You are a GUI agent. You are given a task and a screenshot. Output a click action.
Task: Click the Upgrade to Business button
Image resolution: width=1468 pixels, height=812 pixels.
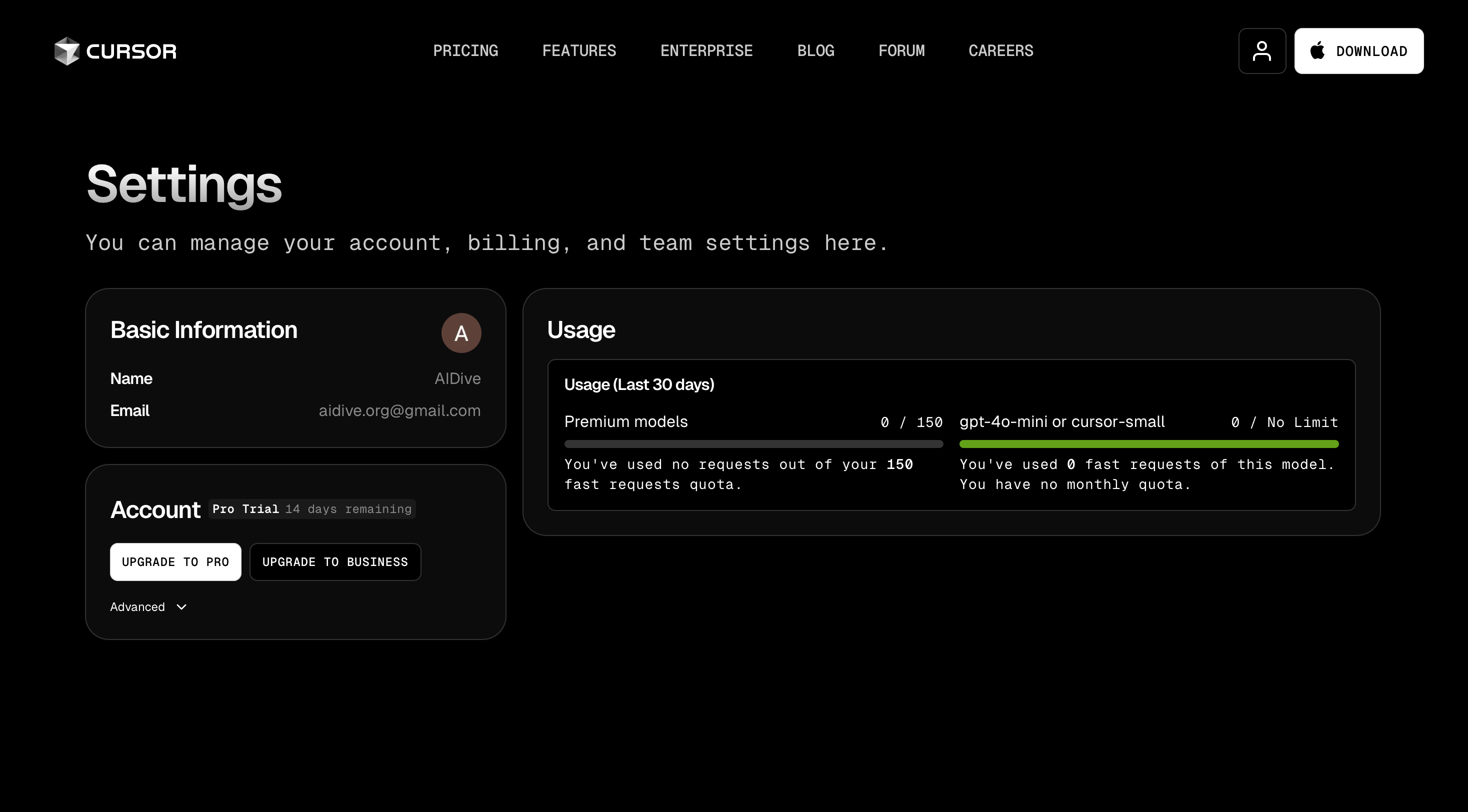[335, 562]
